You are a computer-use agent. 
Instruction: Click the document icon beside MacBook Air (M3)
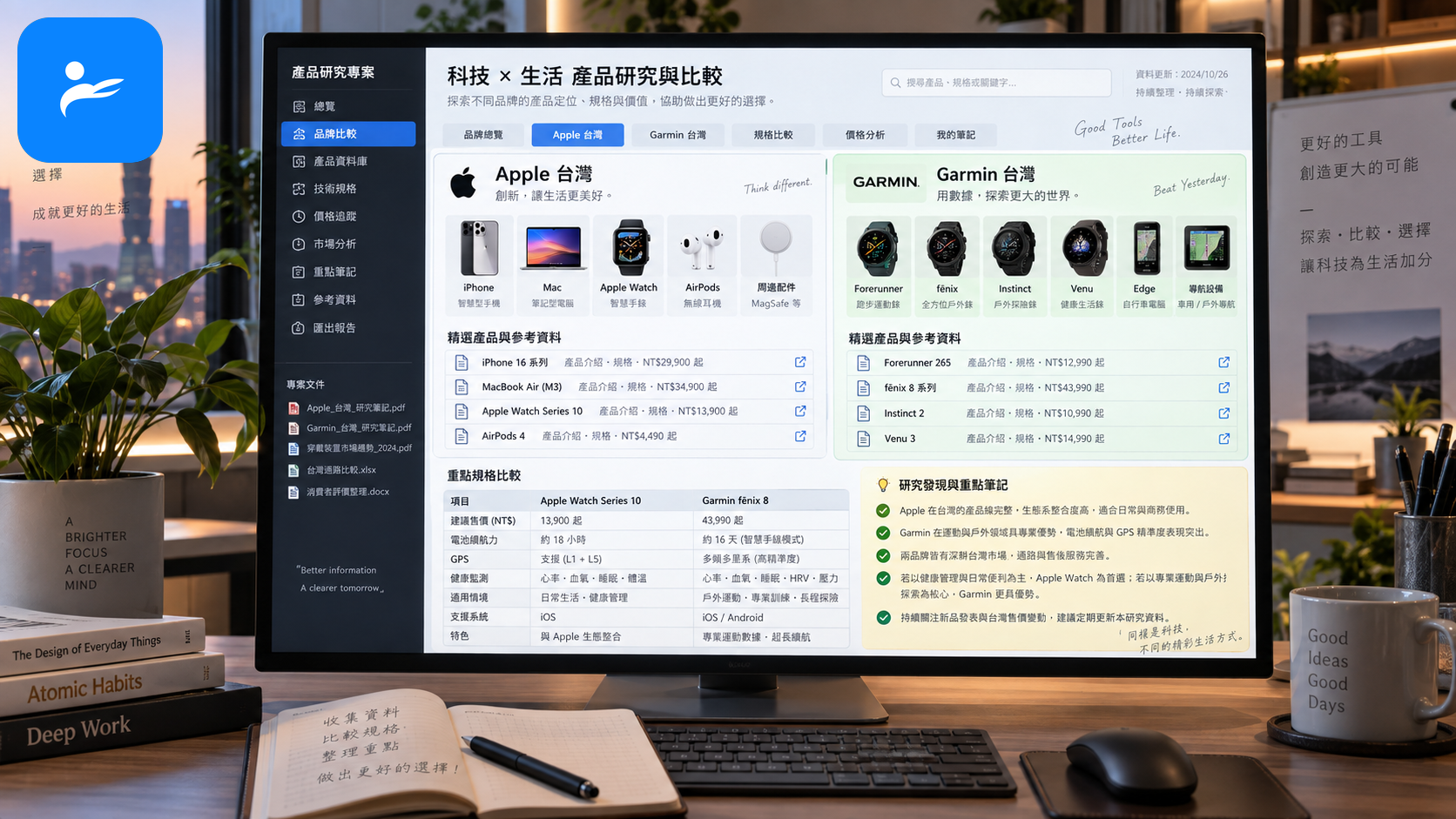[462, 387]
